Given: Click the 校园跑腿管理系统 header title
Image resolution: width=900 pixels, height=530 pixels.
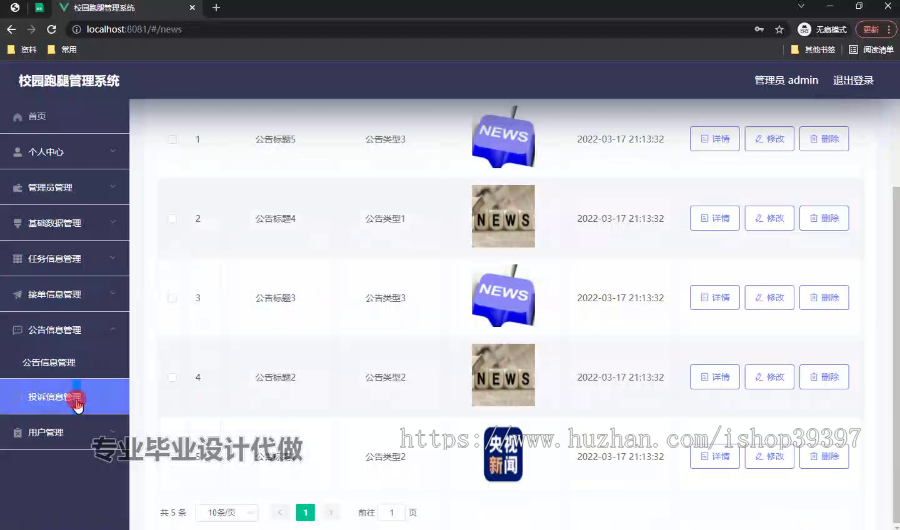Looking at the screenshot, I should pos(69,81).
